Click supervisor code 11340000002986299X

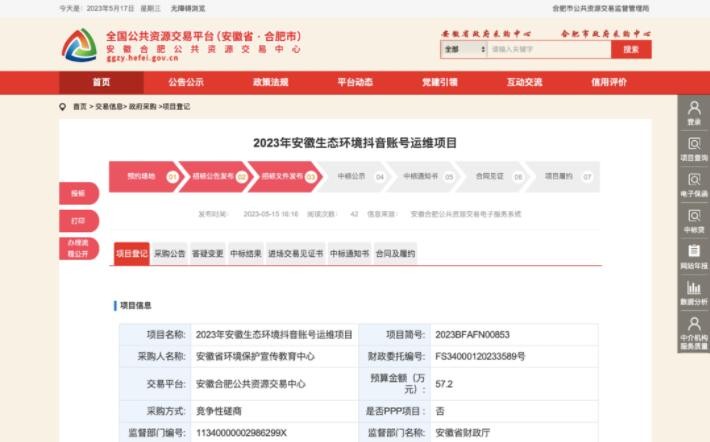(x=241, y=433)
